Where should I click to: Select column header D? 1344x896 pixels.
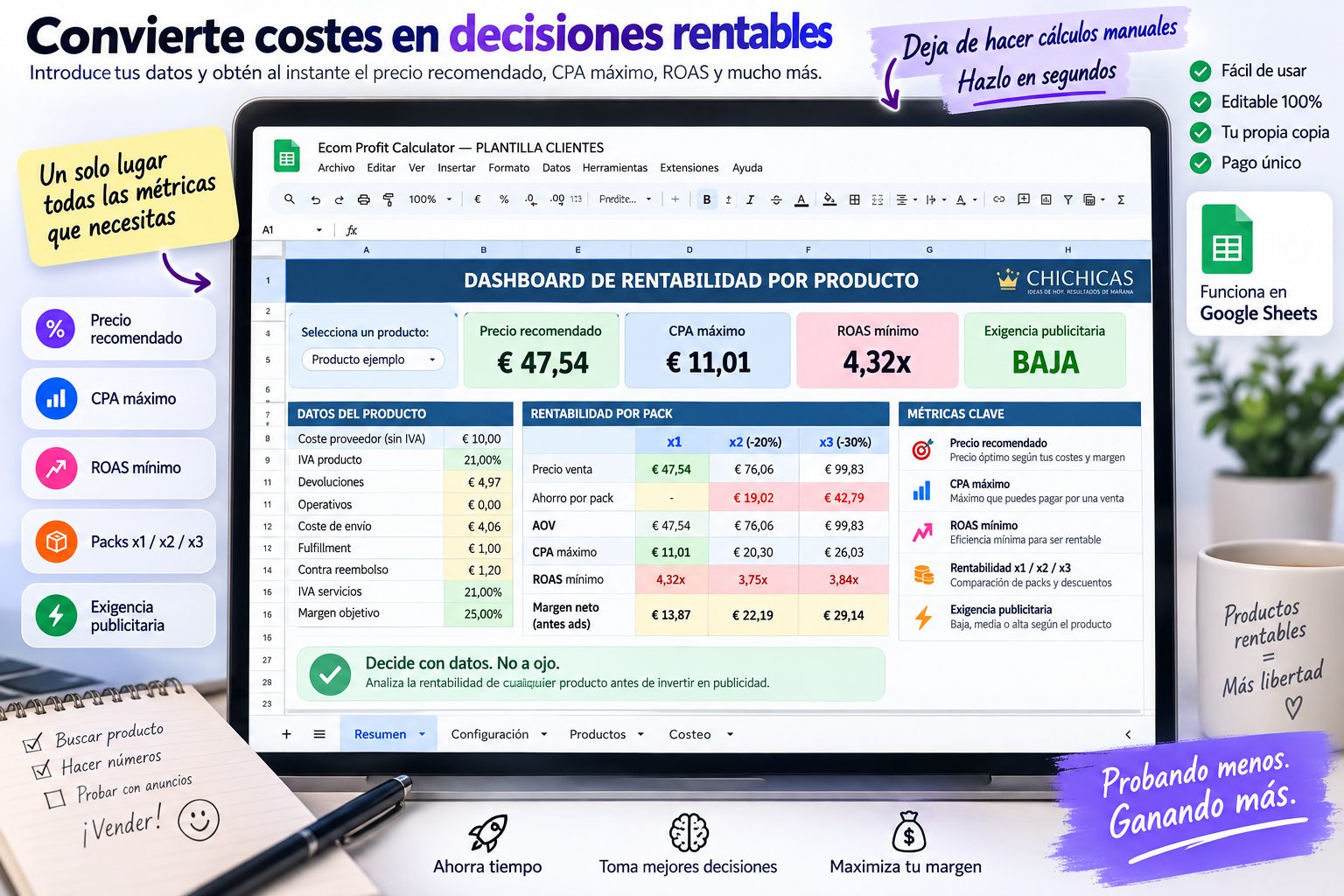tap(689, 250)
